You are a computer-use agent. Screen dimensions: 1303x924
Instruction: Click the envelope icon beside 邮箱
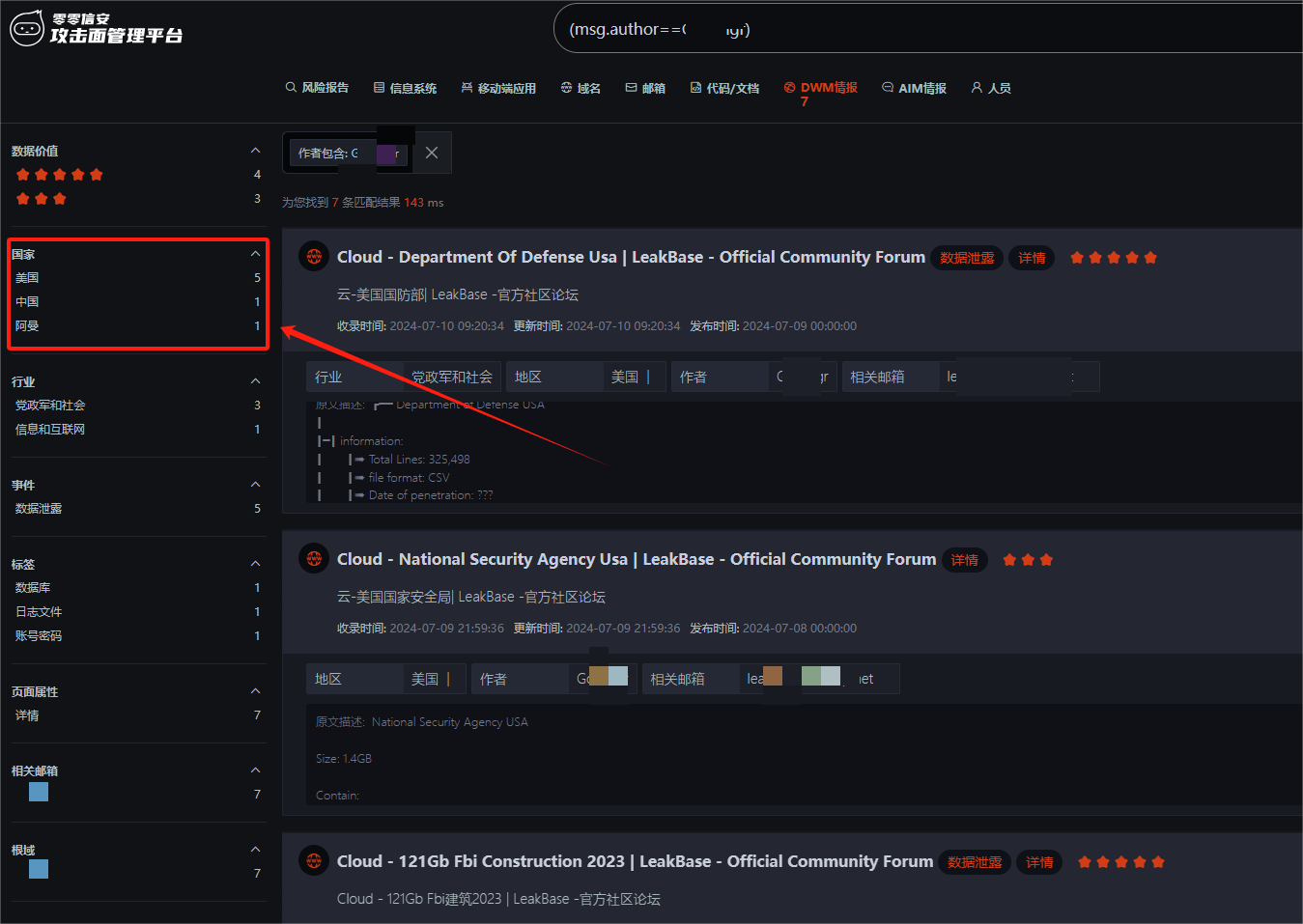pos(631,88)
